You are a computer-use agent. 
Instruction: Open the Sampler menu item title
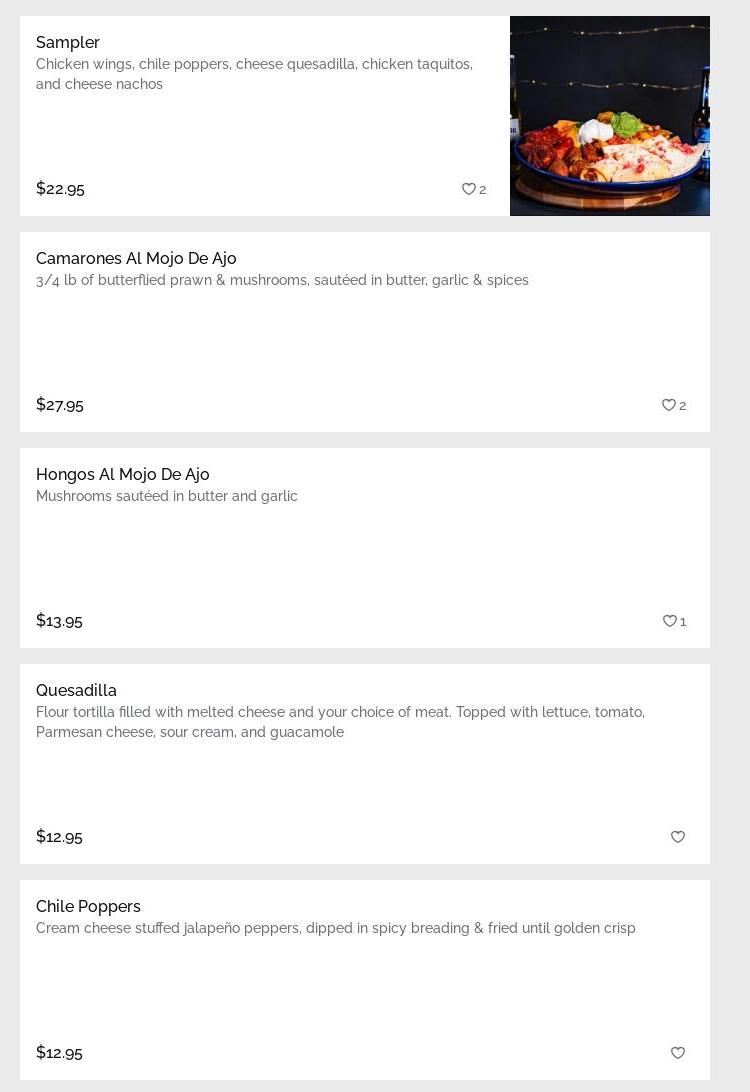coord(68,42)
